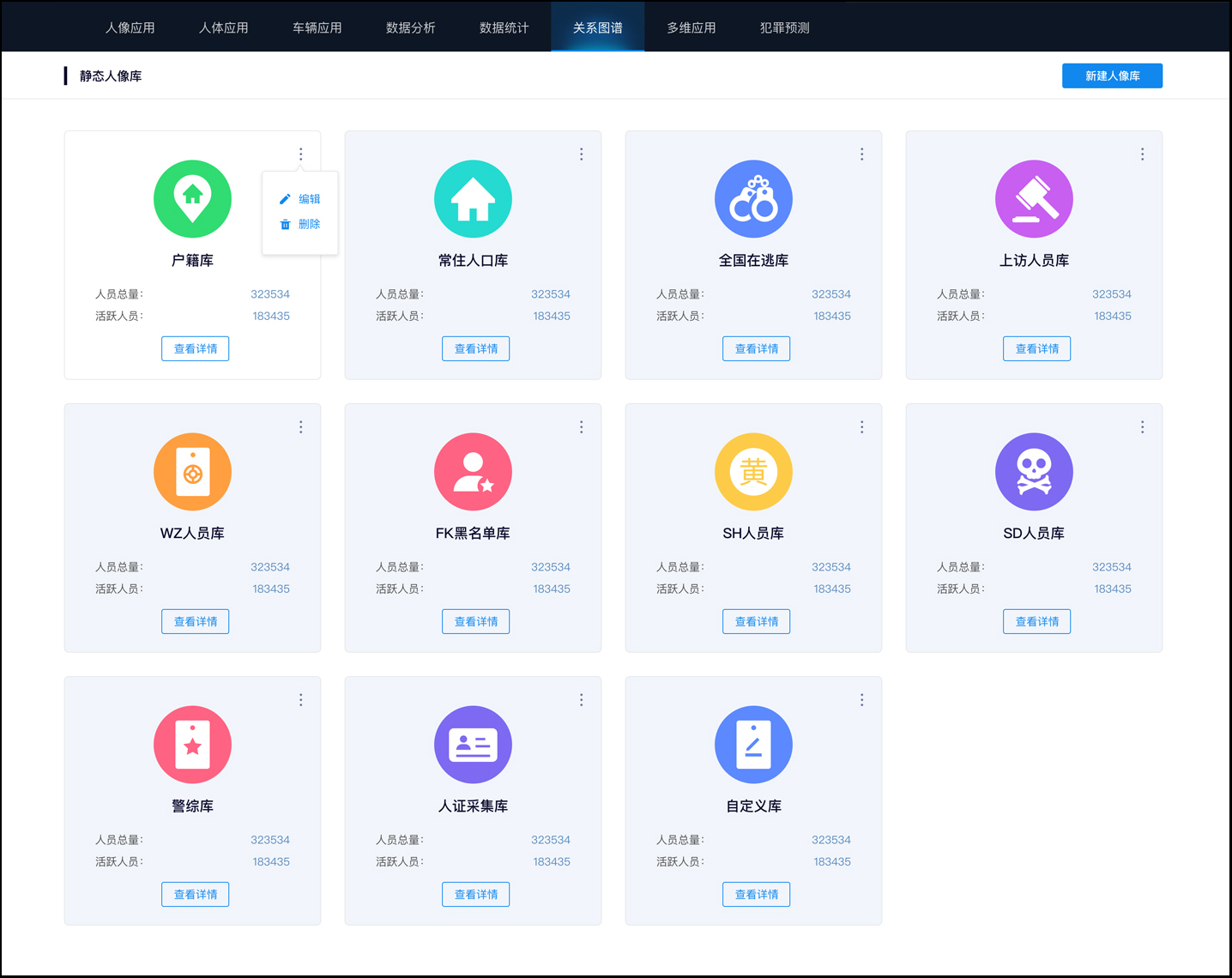Click the 户籍库 card title

[x=192, y=260]
